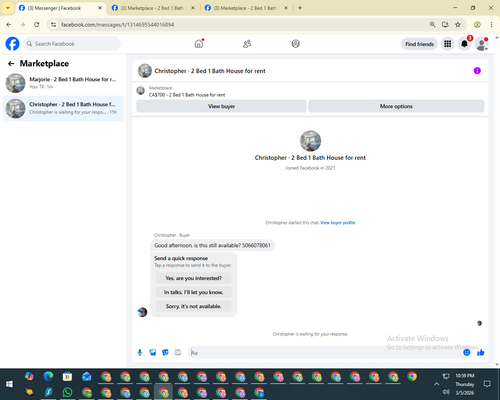Go back in browser history
Viewport: 500px width, 400px height.
9,24
